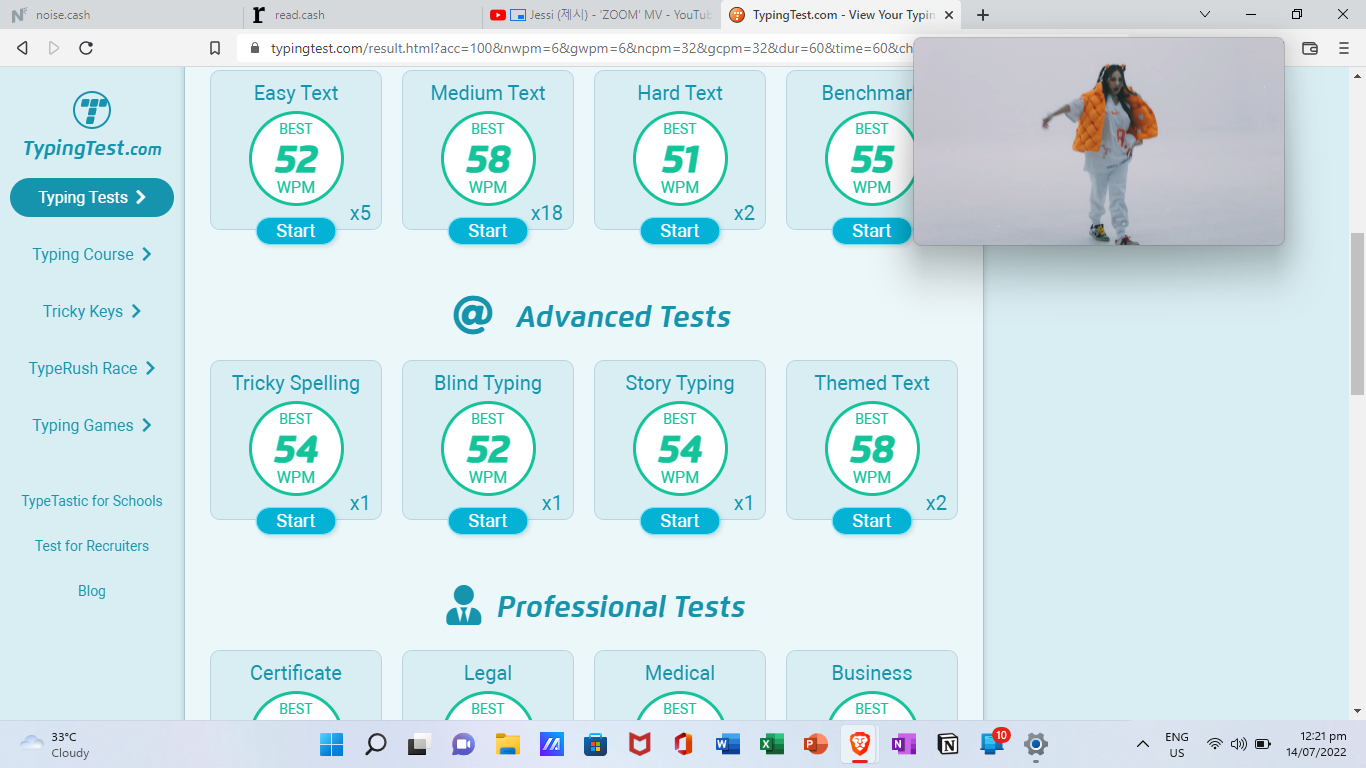Expand the Tricky Keys sidebar menu
The height and width of the screenshot is (768, 1366).
click(92, 311)
